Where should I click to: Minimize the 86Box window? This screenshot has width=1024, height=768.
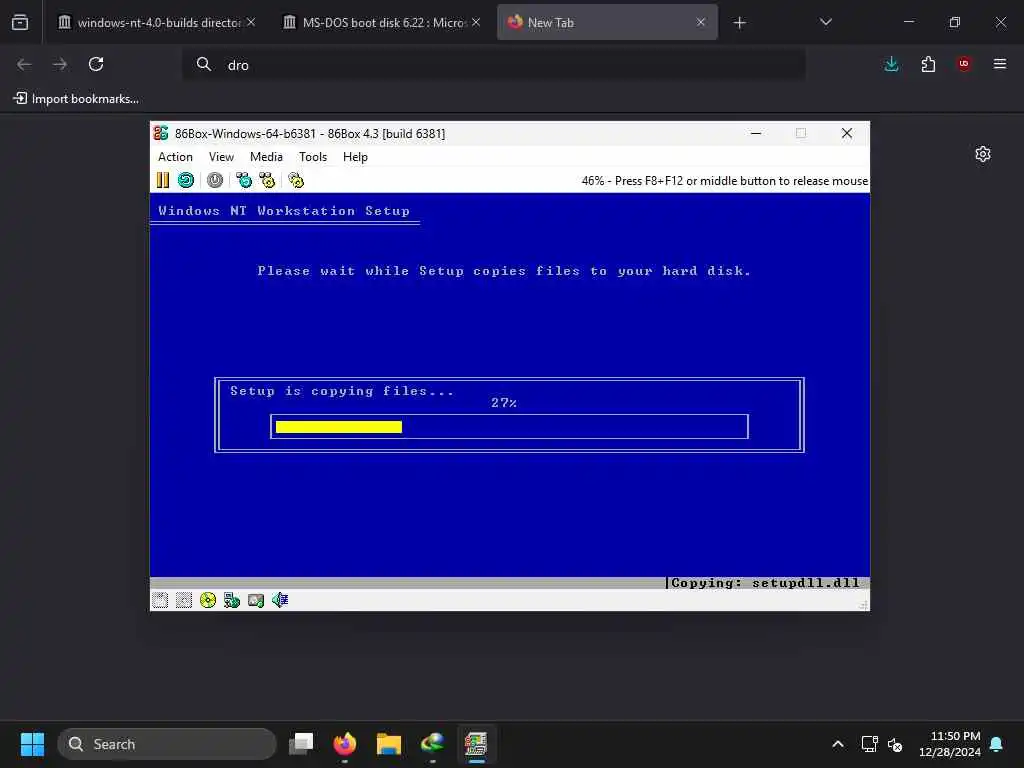coord(756,133)
